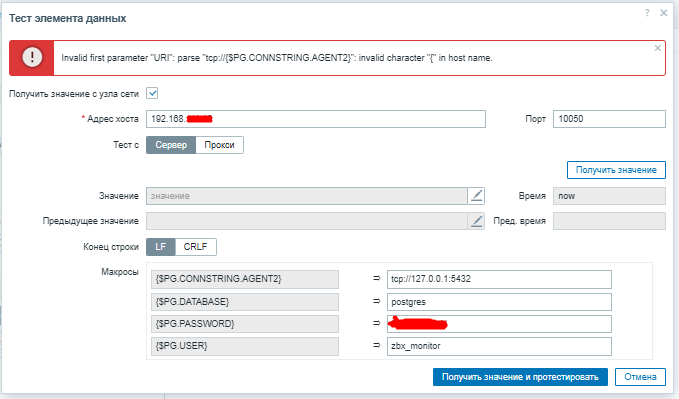The image size is (679, 399).
Task: Click the error message text
Action: [x=277, y=58]
